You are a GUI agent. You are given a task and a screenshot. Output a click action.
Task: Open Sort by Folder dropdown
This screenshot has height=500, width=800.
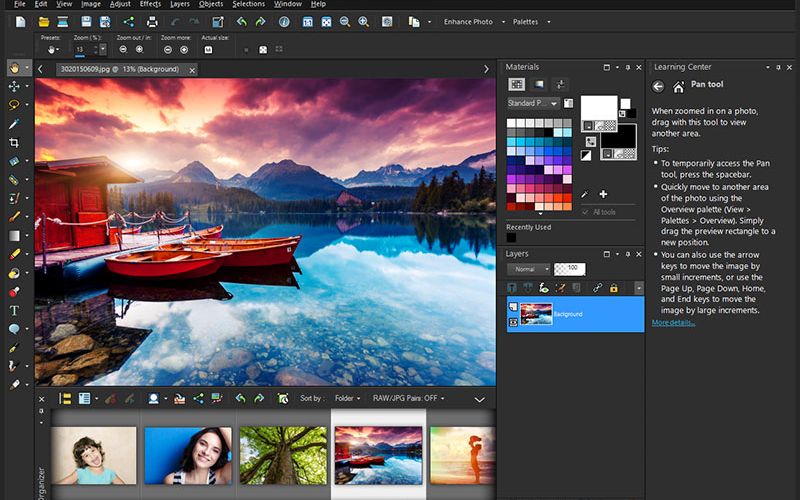click(x=347, y=398)
